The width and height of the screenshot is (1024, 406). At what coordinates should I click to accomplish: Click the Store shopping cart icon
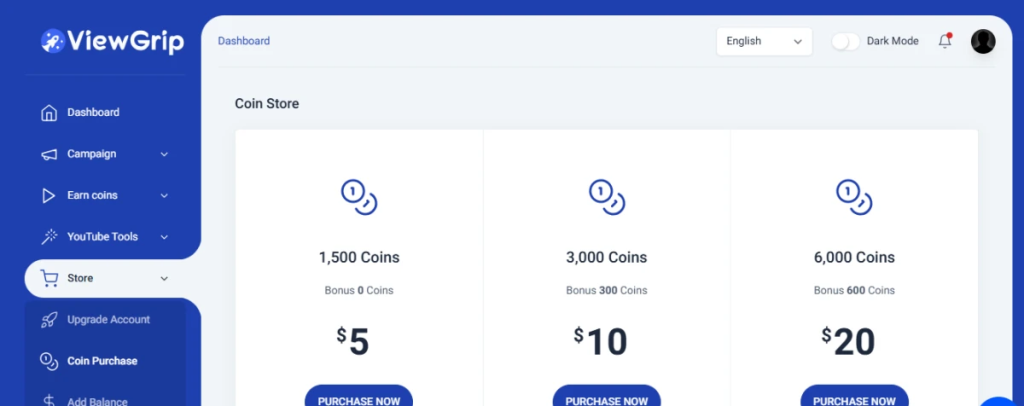[x=49, y=279]
